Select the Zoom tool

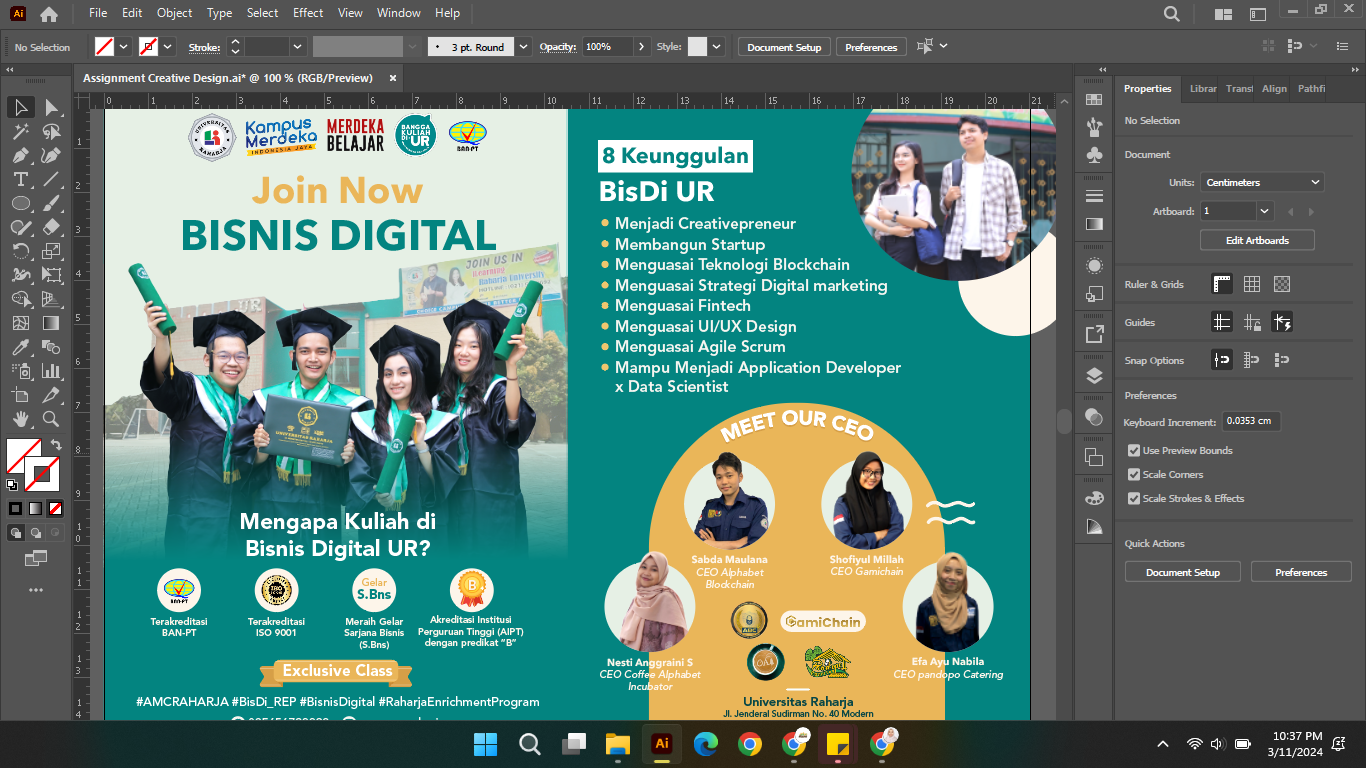point(51,419)
